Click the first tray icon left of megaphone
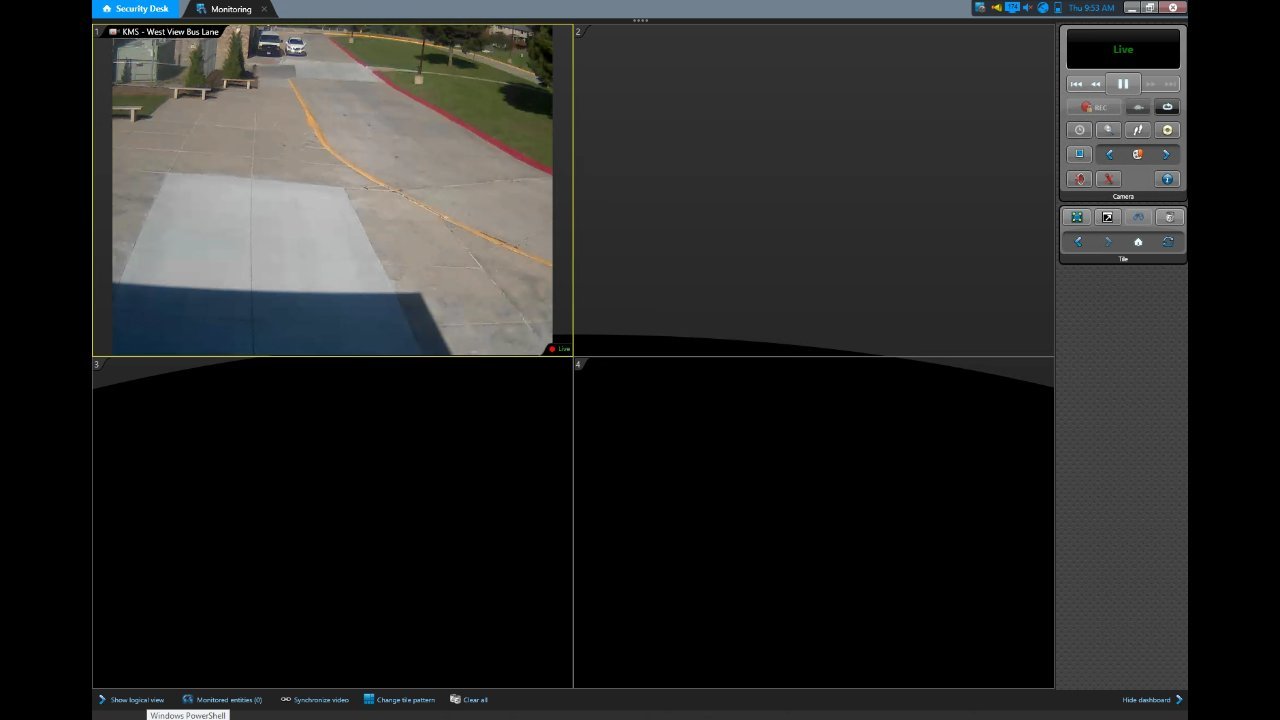The width and height of the screenshot is (1280, 720). [x=980, y=8]
